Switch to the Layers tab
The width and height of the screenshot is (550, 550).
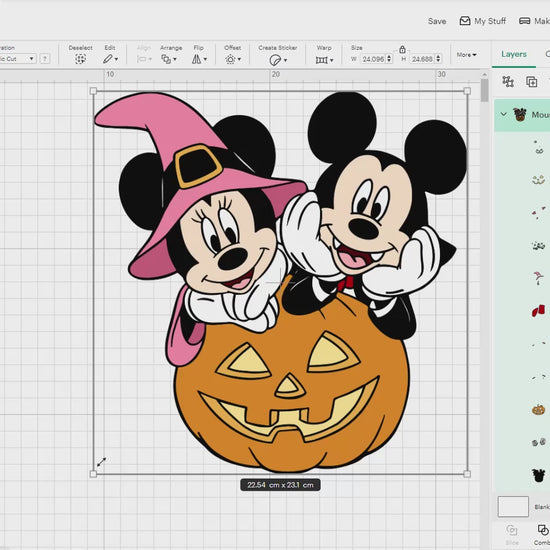(x=514, y=54)
